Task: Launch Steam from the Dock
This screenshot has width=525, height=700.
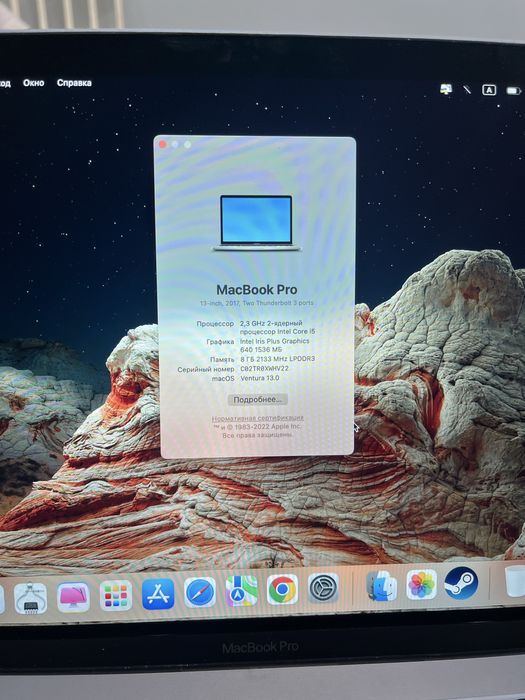Action: click(461, 583)
